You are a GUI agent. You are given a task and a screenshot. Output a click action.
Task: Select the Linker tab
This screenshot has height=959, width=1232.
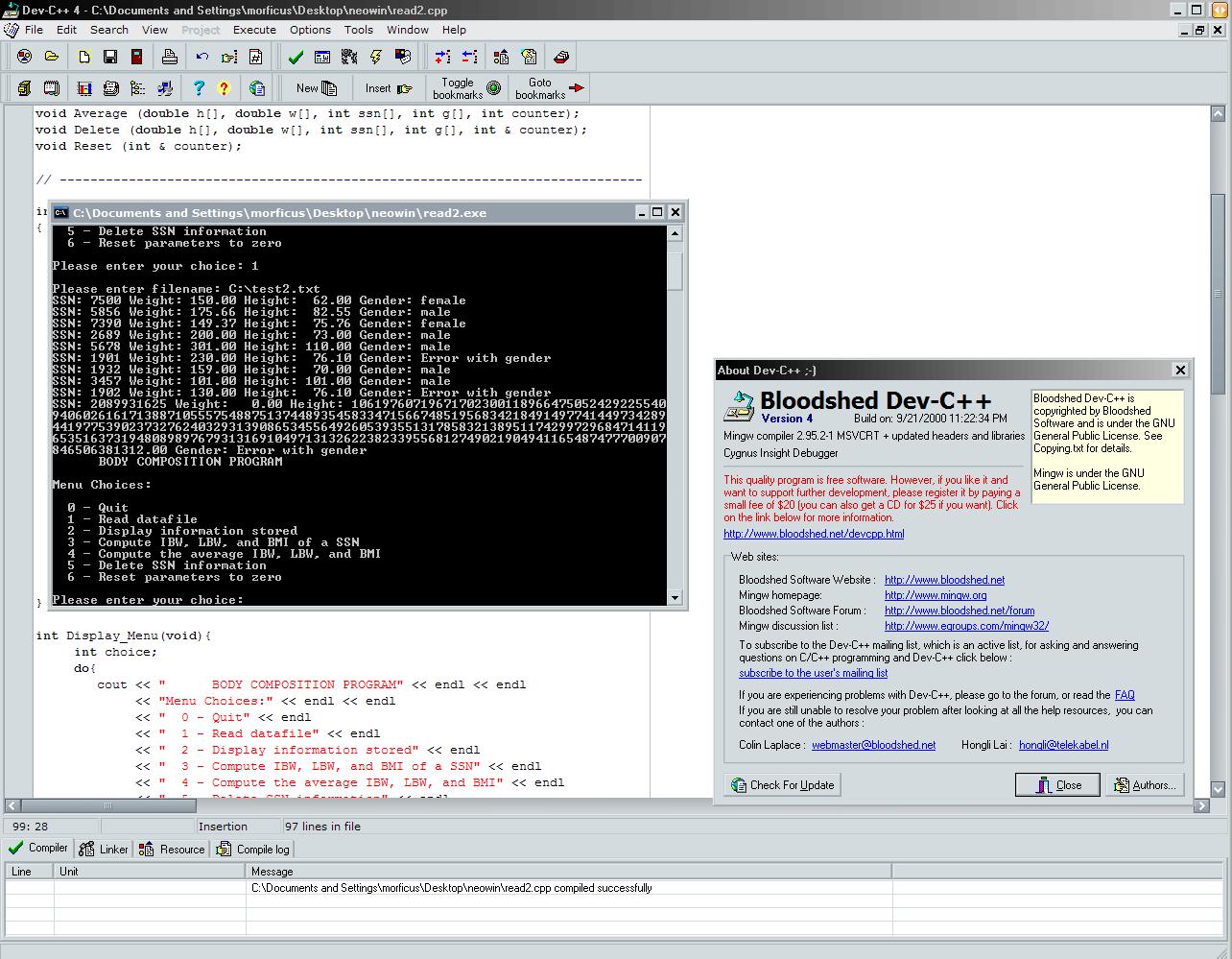(104, 849)
